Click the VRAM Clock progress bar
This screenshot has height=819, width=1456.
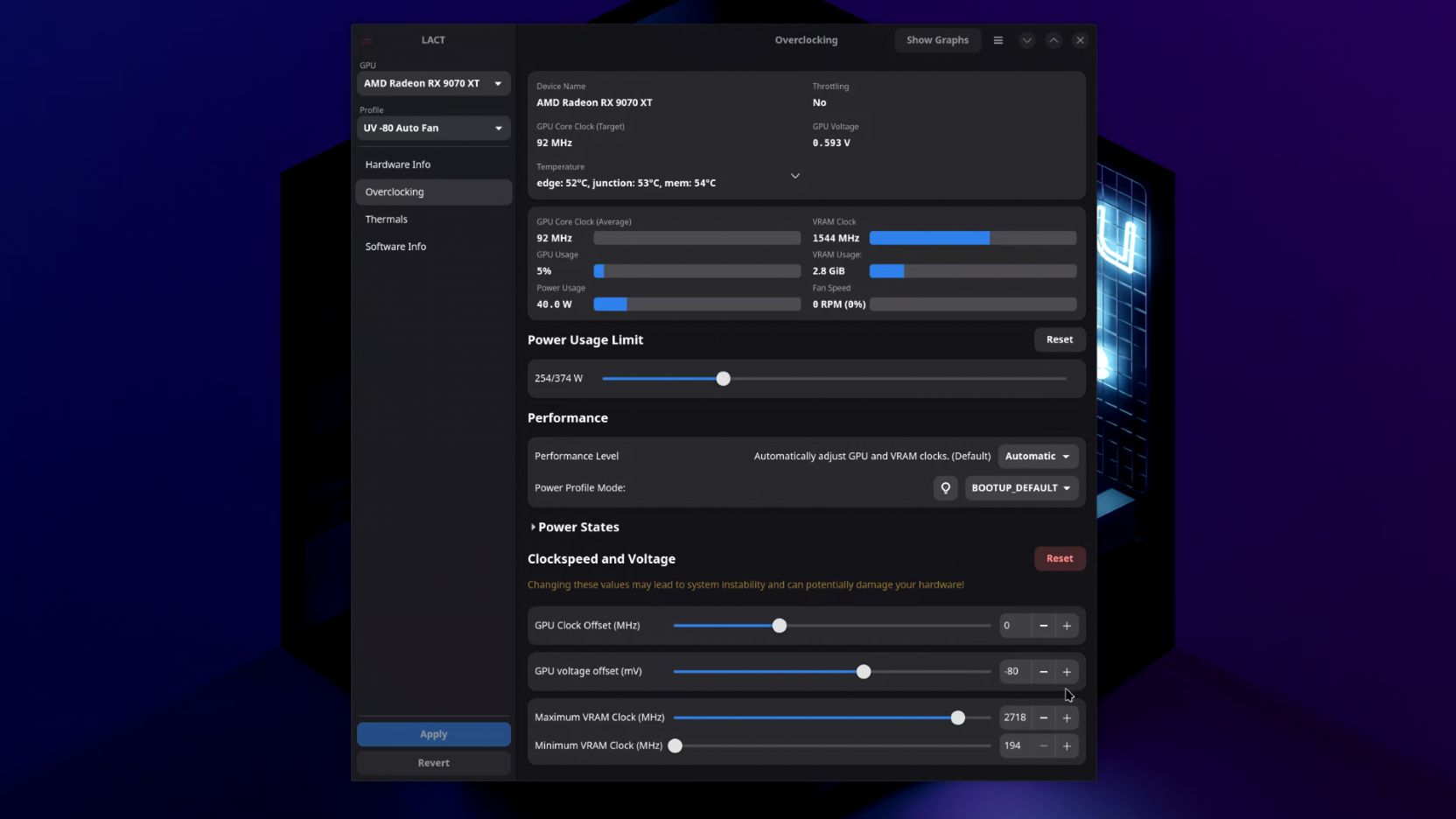[x=973, y=238]
